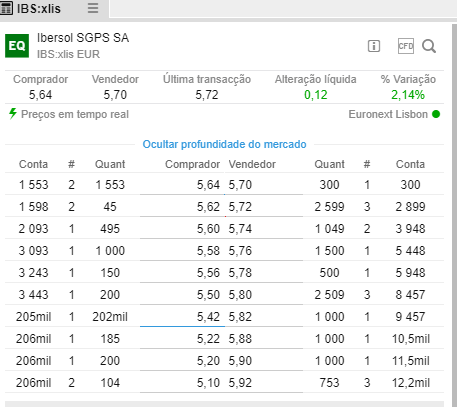Click Preços em tempo real text

pyautogui.click(x=75, y=114)
